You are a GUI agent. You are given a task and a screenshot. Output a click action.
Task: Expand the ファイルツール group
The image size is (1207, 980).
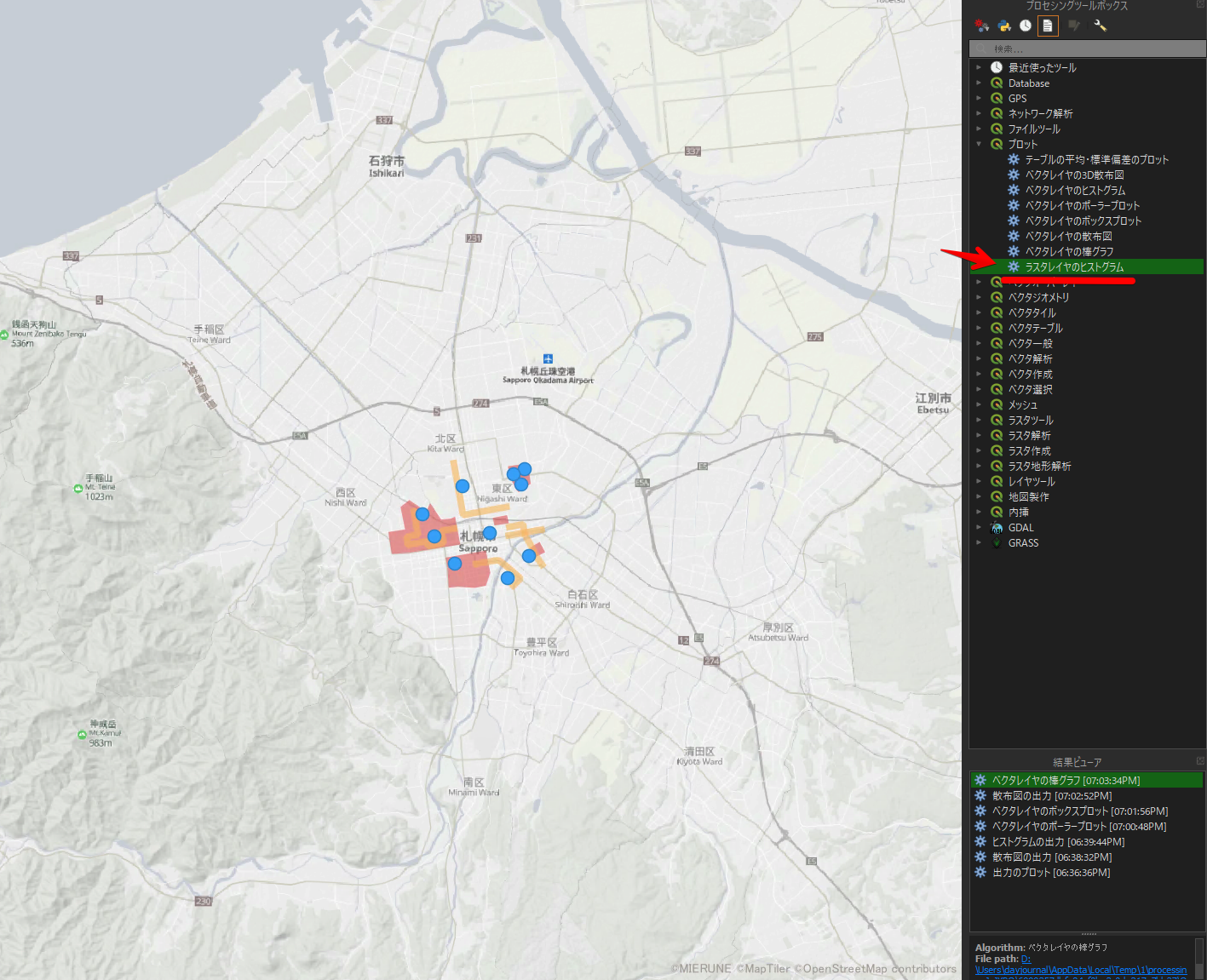[x=979, y=129]
